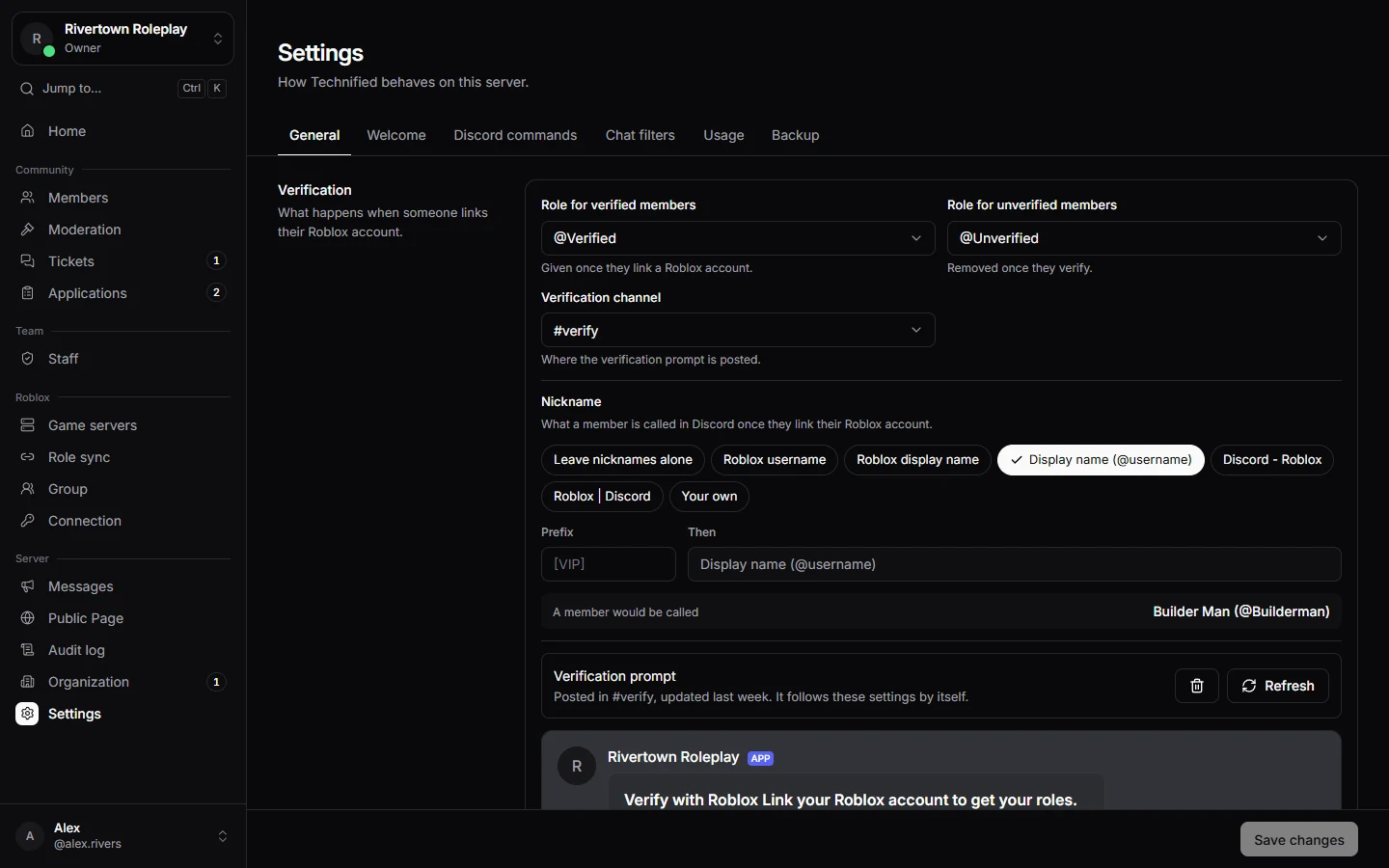
Task: Open the Chat filters tab
Action: [640, 135]
